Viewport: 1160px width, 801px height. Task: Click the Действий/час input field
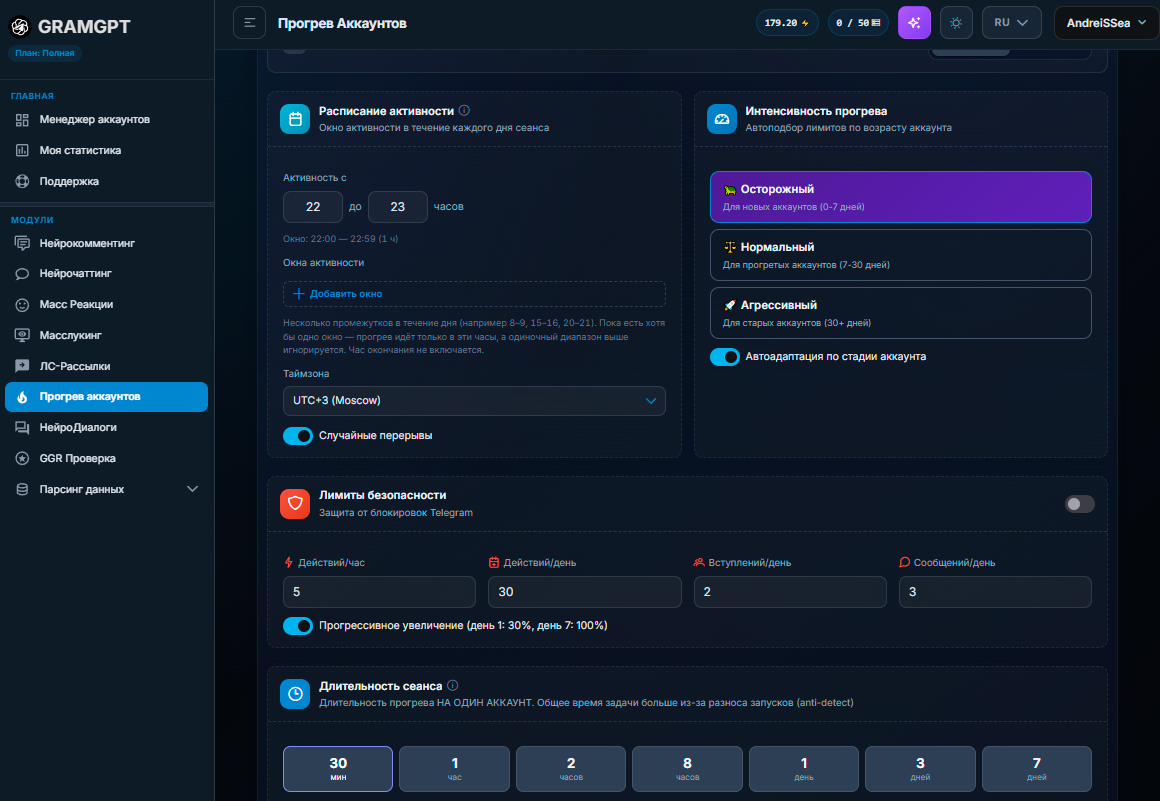pyautogui.click(x=380, y=592)
